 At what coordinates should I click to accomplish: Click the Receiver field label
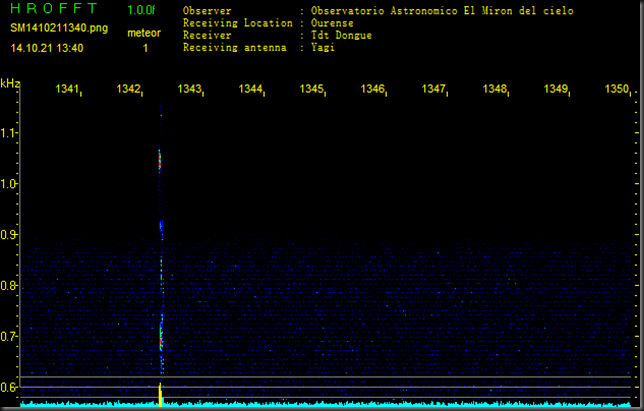pos(207,35)
